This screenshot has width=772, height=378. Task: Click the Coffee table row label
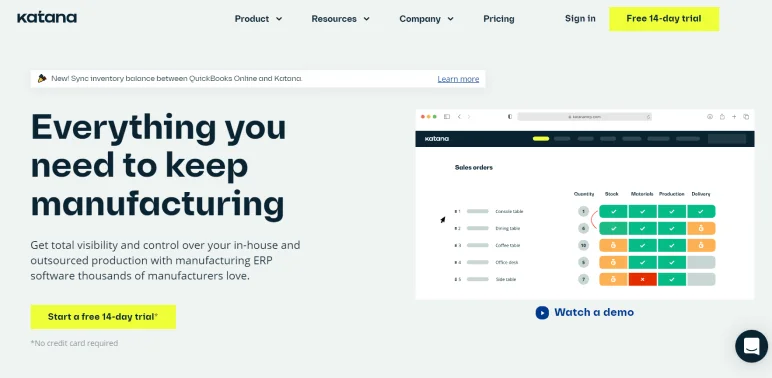pyautogui.click(x=508, y=245)
